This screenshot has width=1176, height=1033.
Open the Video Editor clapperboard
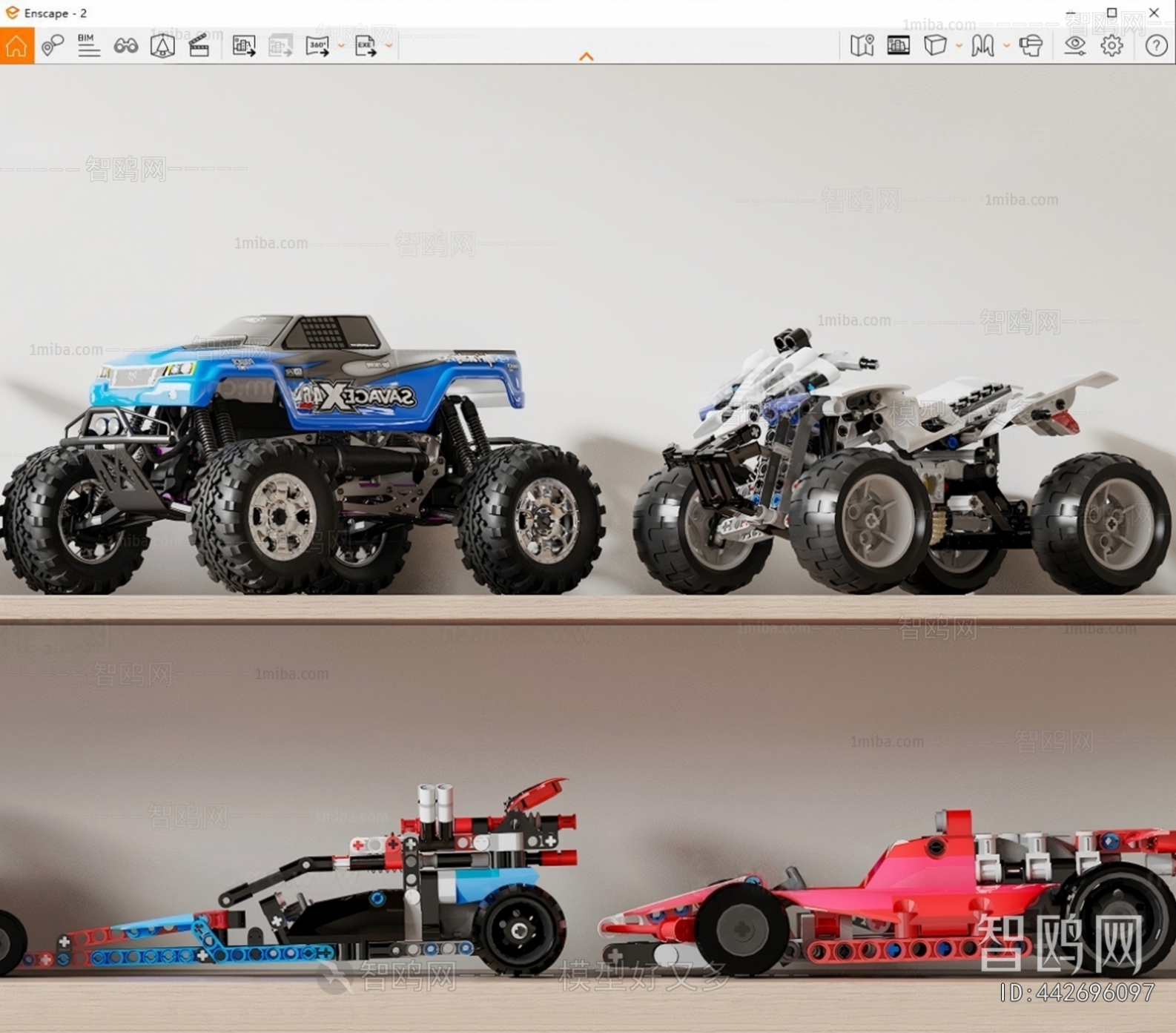click(199, 46)
